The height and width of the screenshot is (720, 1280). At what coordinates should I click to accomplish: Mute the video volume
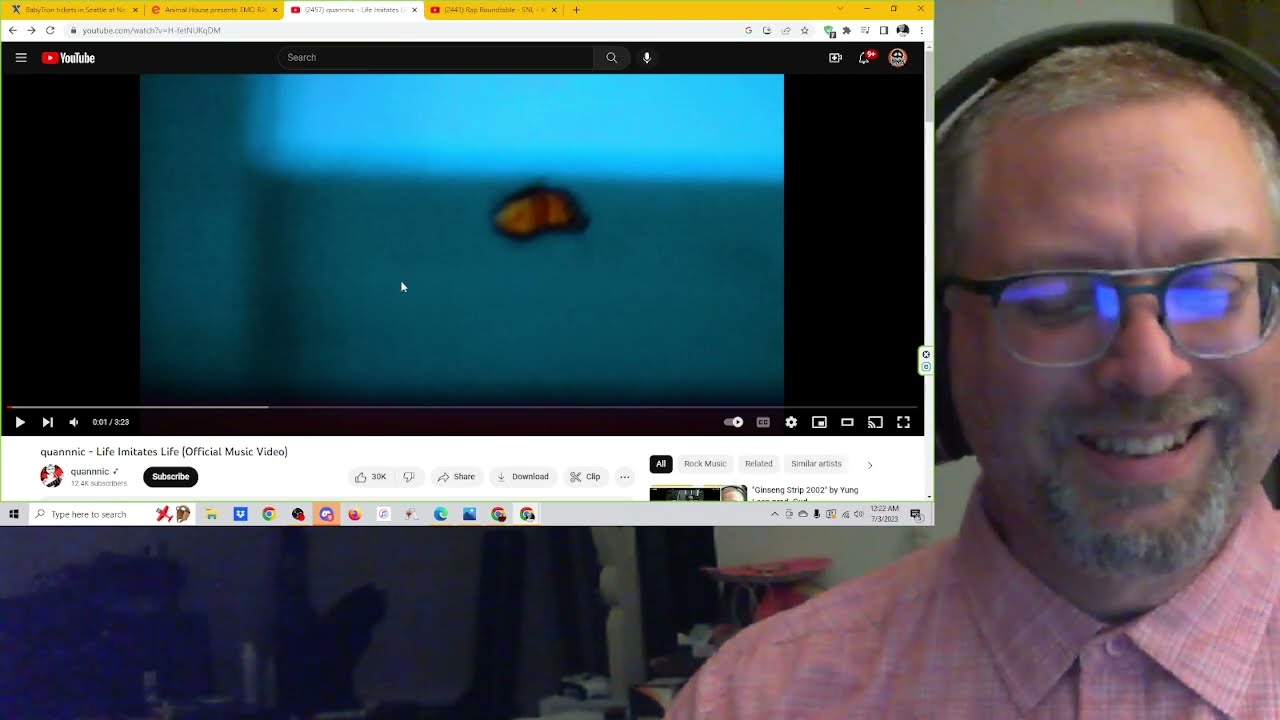(x=73, y=422)
